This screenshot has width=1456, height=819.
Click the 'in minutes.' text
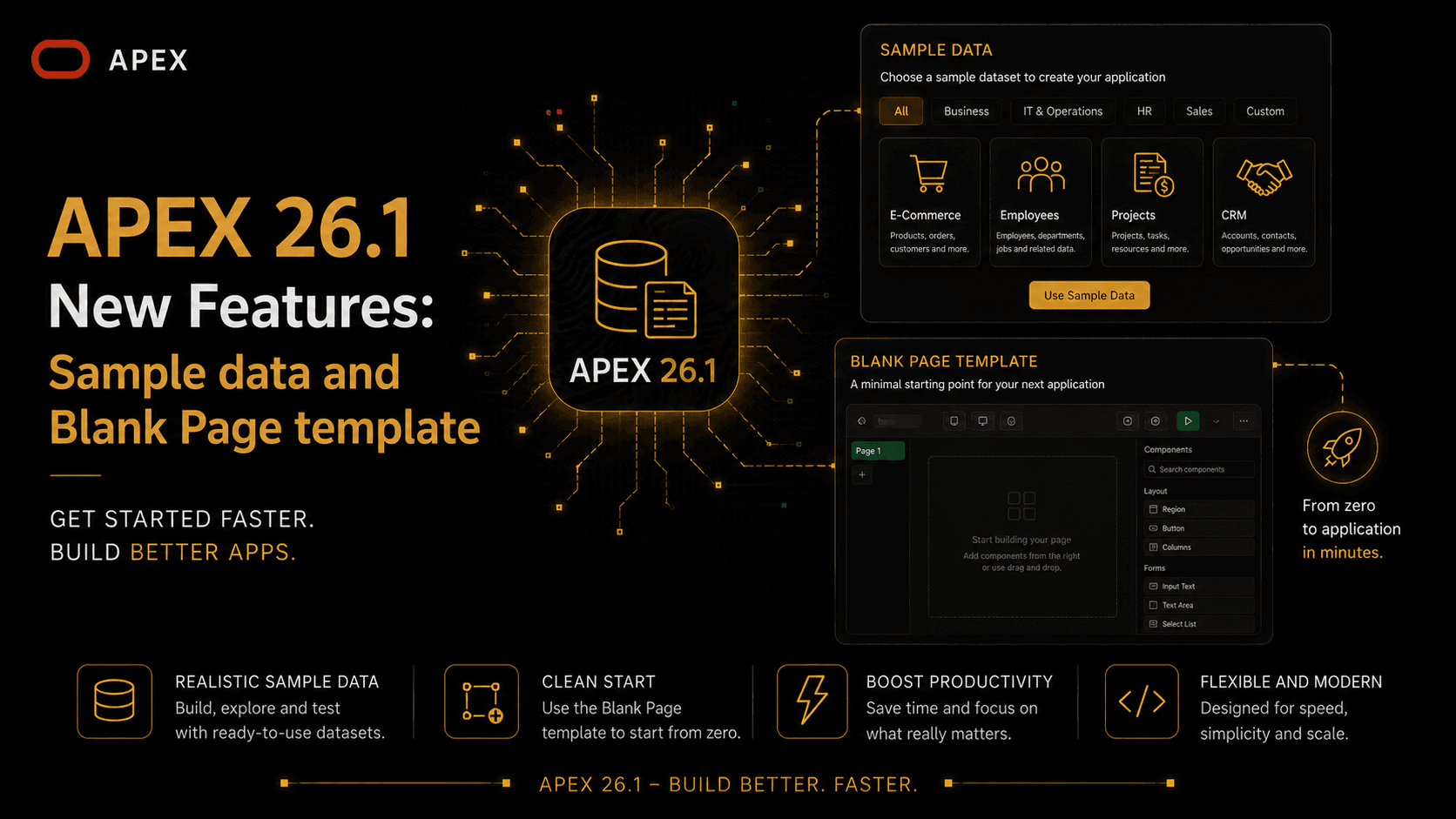click(x=1342, y=553)
